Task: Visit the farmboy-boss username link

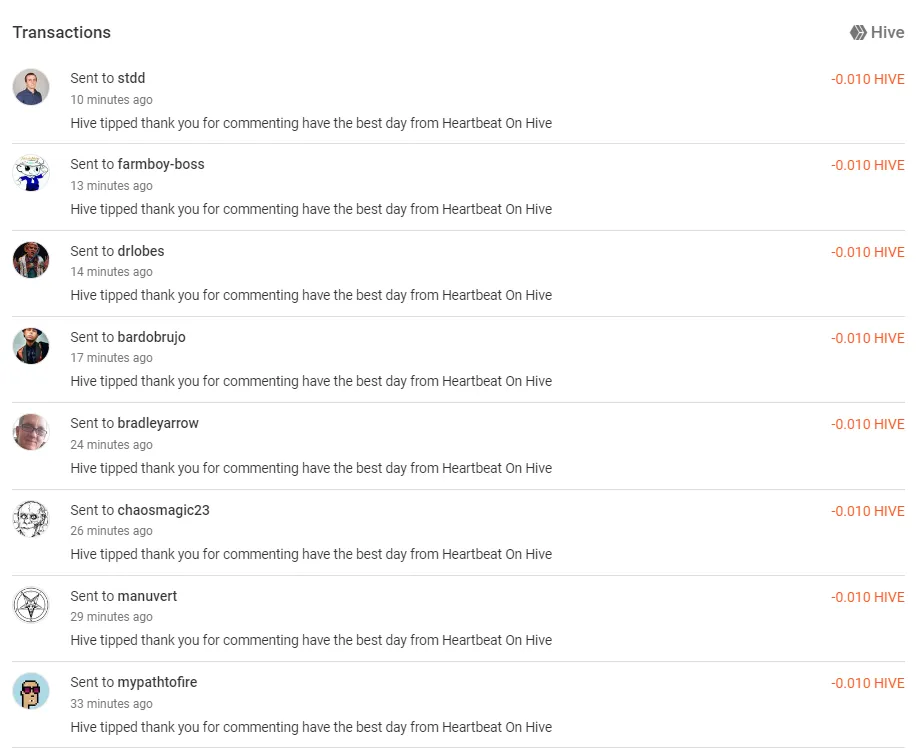Action: click(161, 164)
